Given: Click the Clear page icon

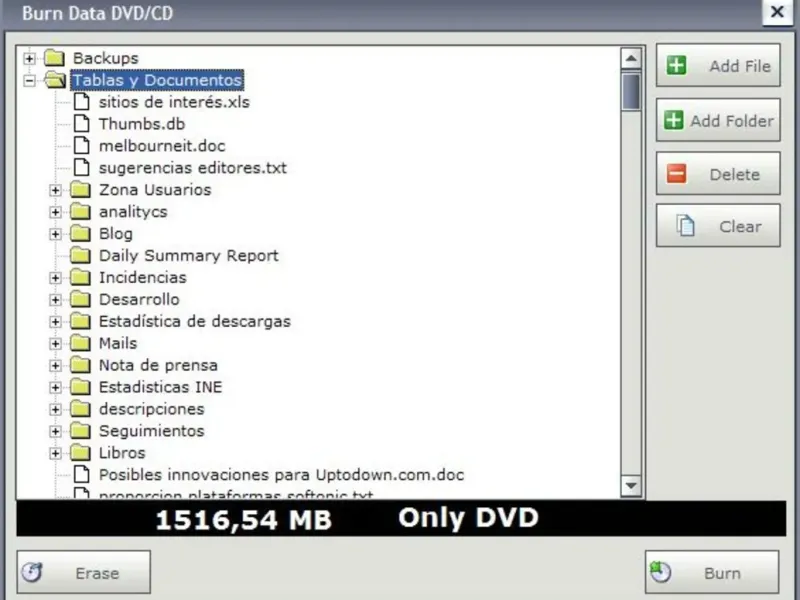Looking at the screenshot, I should point(686,226).
